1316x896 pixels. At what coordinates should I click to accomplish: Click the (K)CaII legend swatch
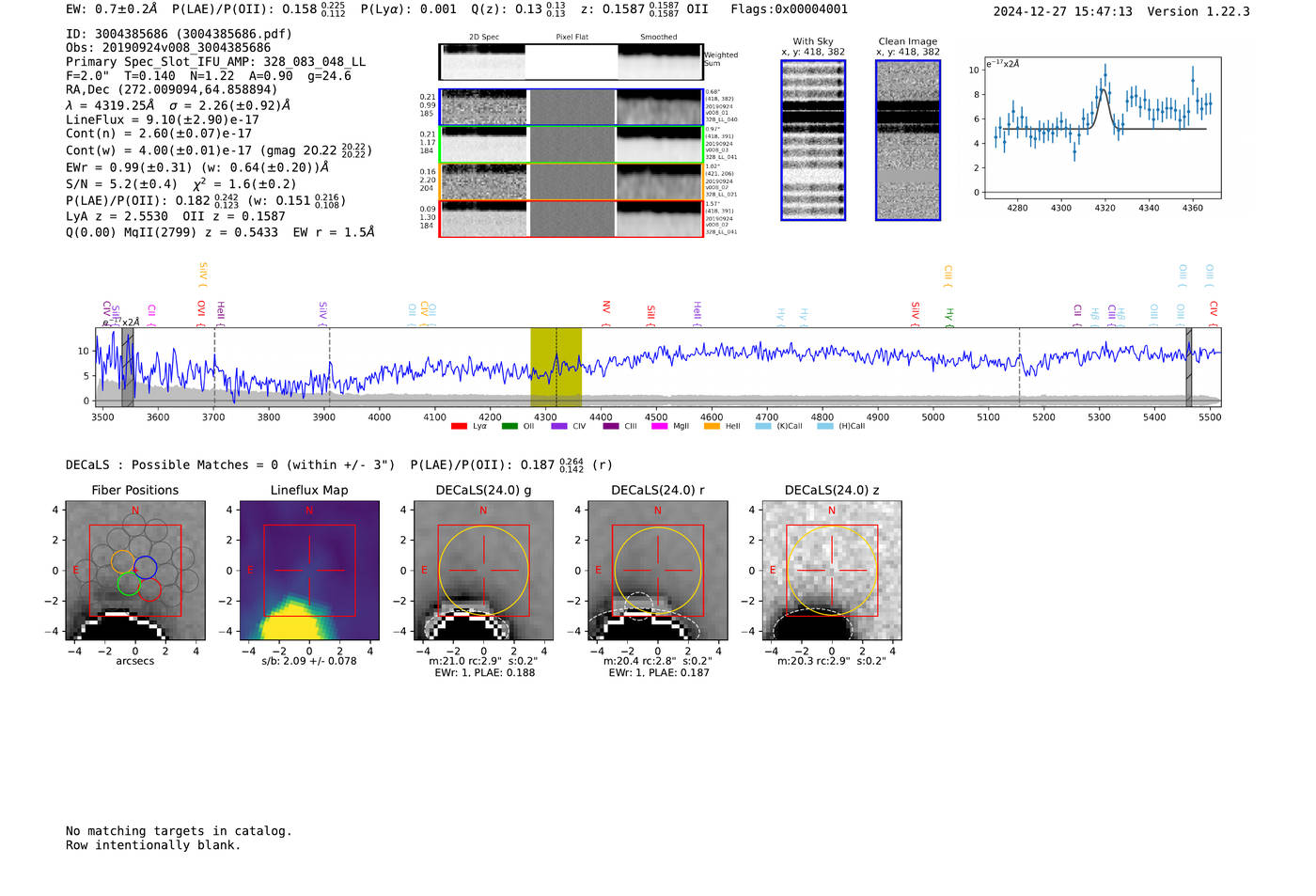pyautogui.click(x=763, y=426)
